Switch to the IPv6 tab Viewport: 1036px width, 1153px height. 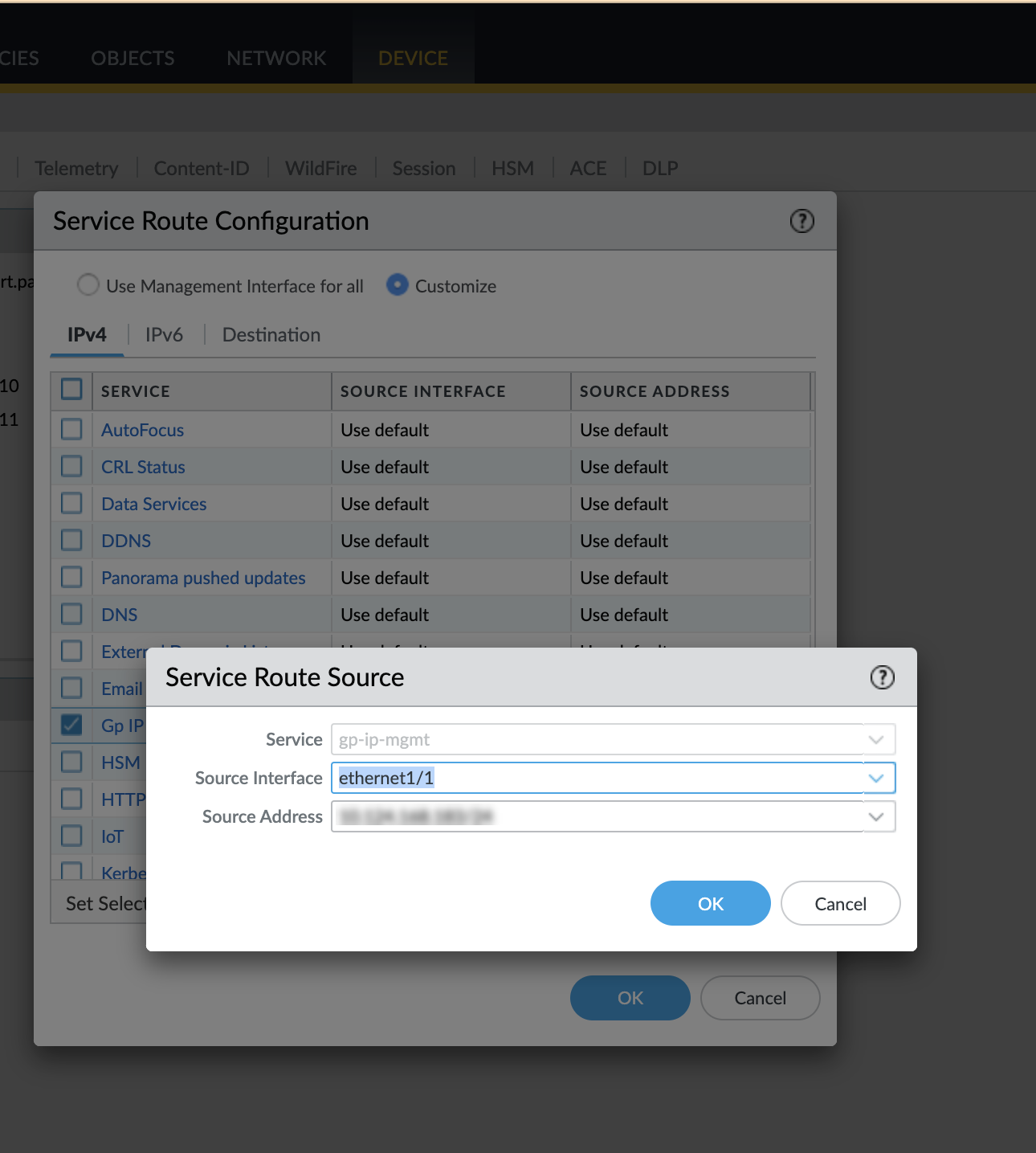[x=163, y=335]
